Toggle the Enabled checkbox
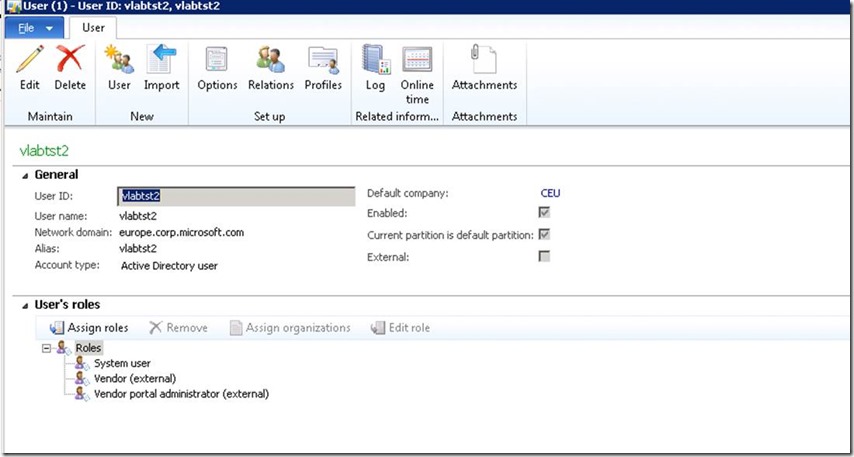 point(544,213)
